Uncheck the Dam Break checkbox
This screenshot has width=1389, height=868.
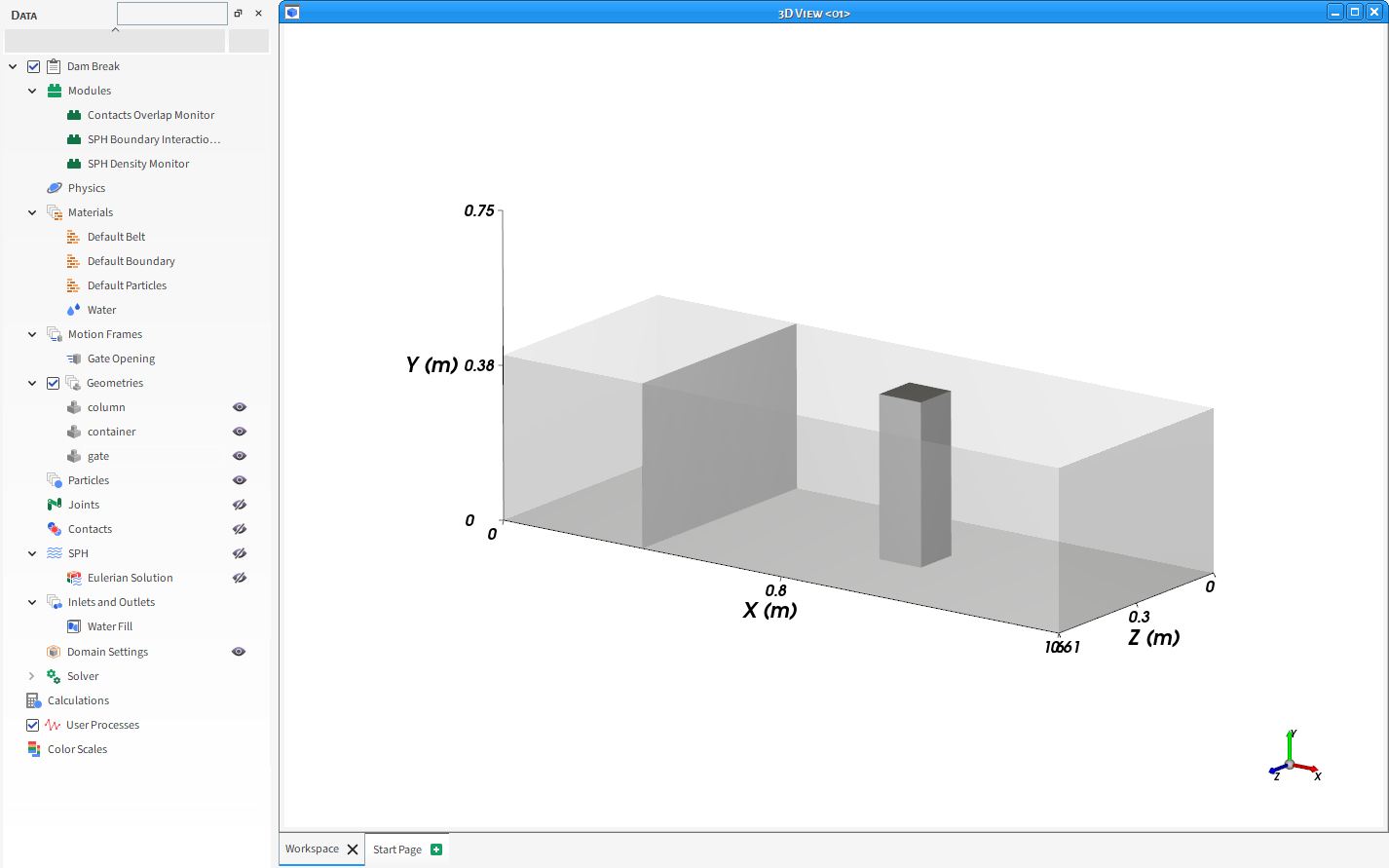pyautogui.click(x=34, y=66)
